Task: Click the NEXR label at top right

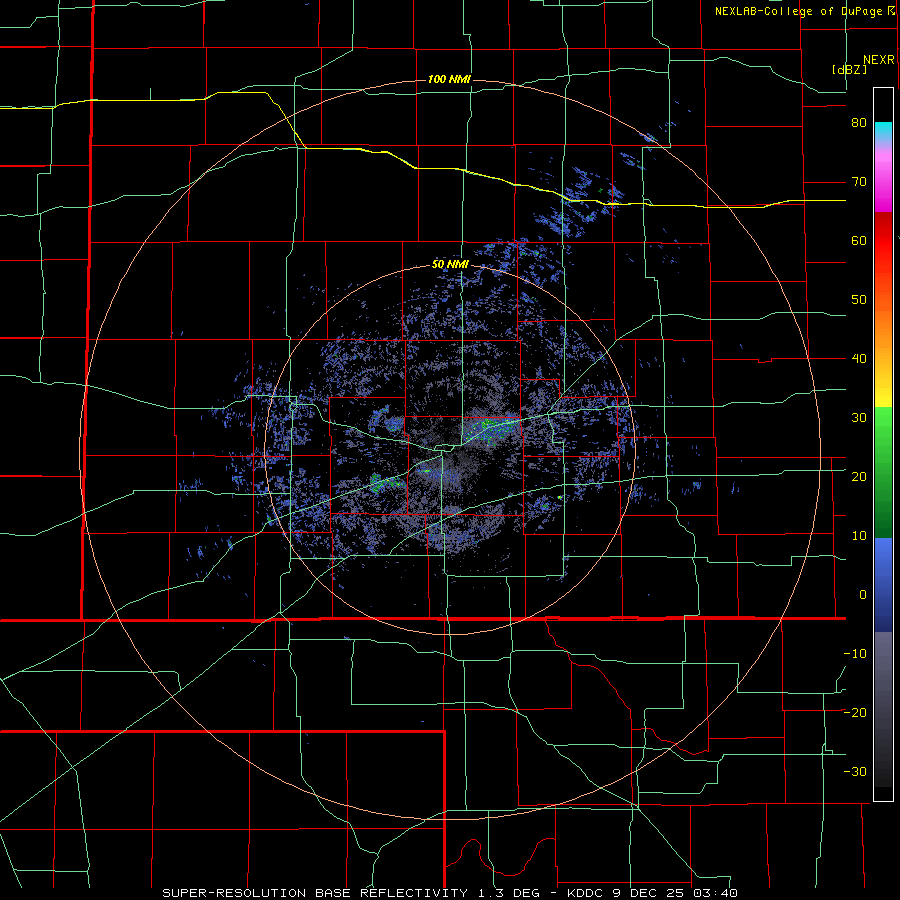Action: click(x=879, y=60)
